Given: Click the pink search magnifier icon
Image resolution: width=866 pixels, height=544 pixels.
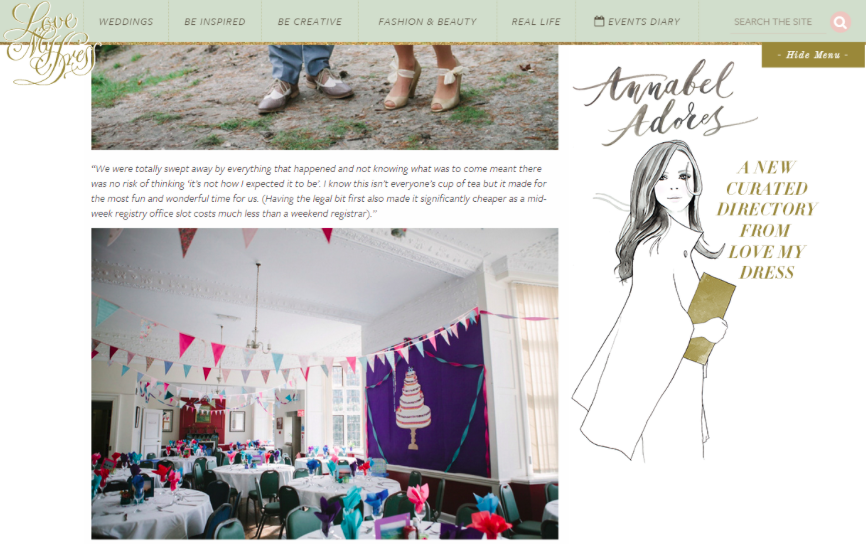Looking at the screenshot, I should click(x=840, y=22).
